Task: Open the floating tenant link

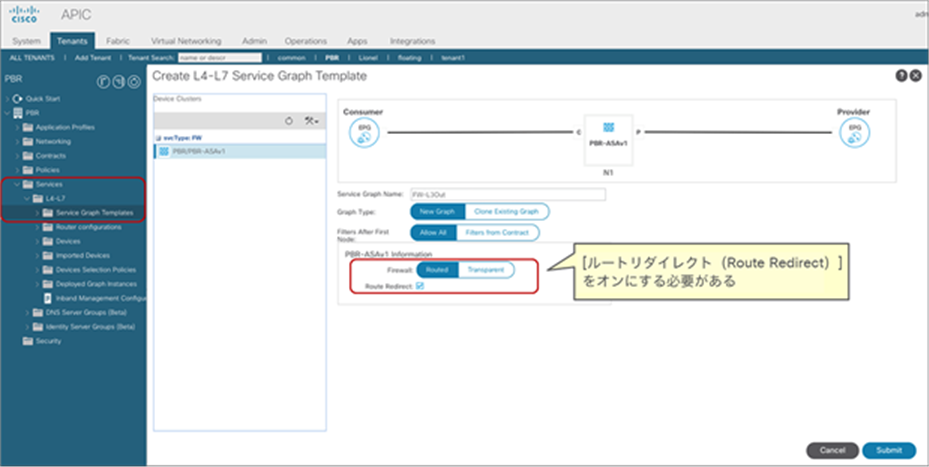Action: [409, 57]
